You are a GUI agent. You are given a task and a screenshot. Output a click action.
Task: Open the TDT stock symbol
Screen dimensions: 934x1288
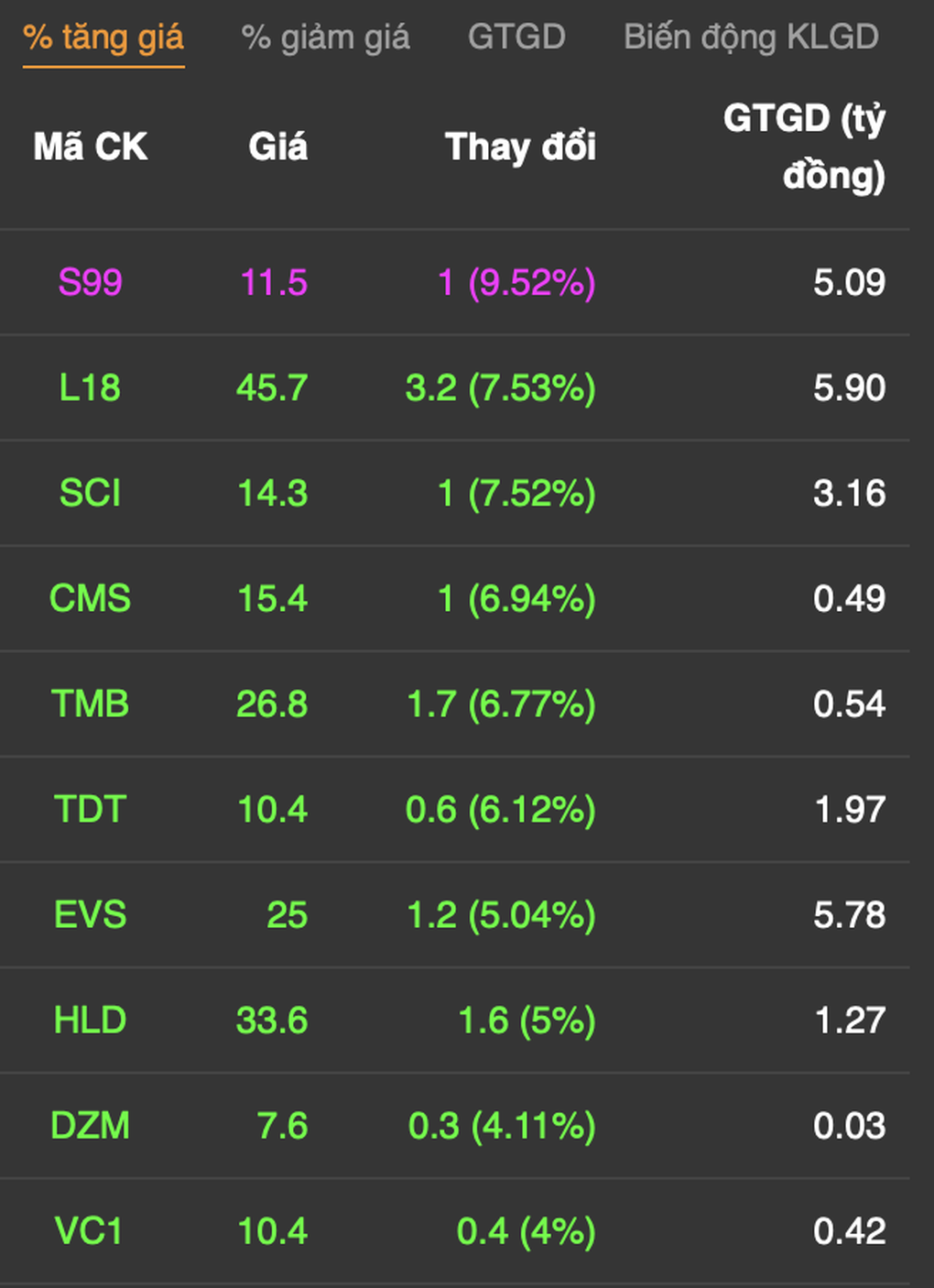(90, 809)
